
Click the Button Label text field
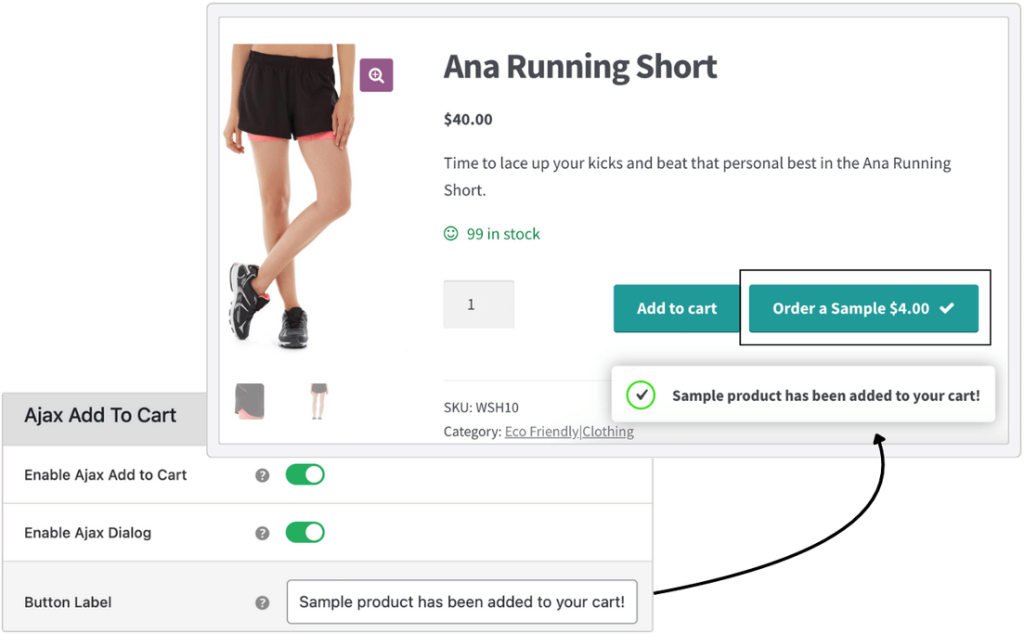[462, 602]
